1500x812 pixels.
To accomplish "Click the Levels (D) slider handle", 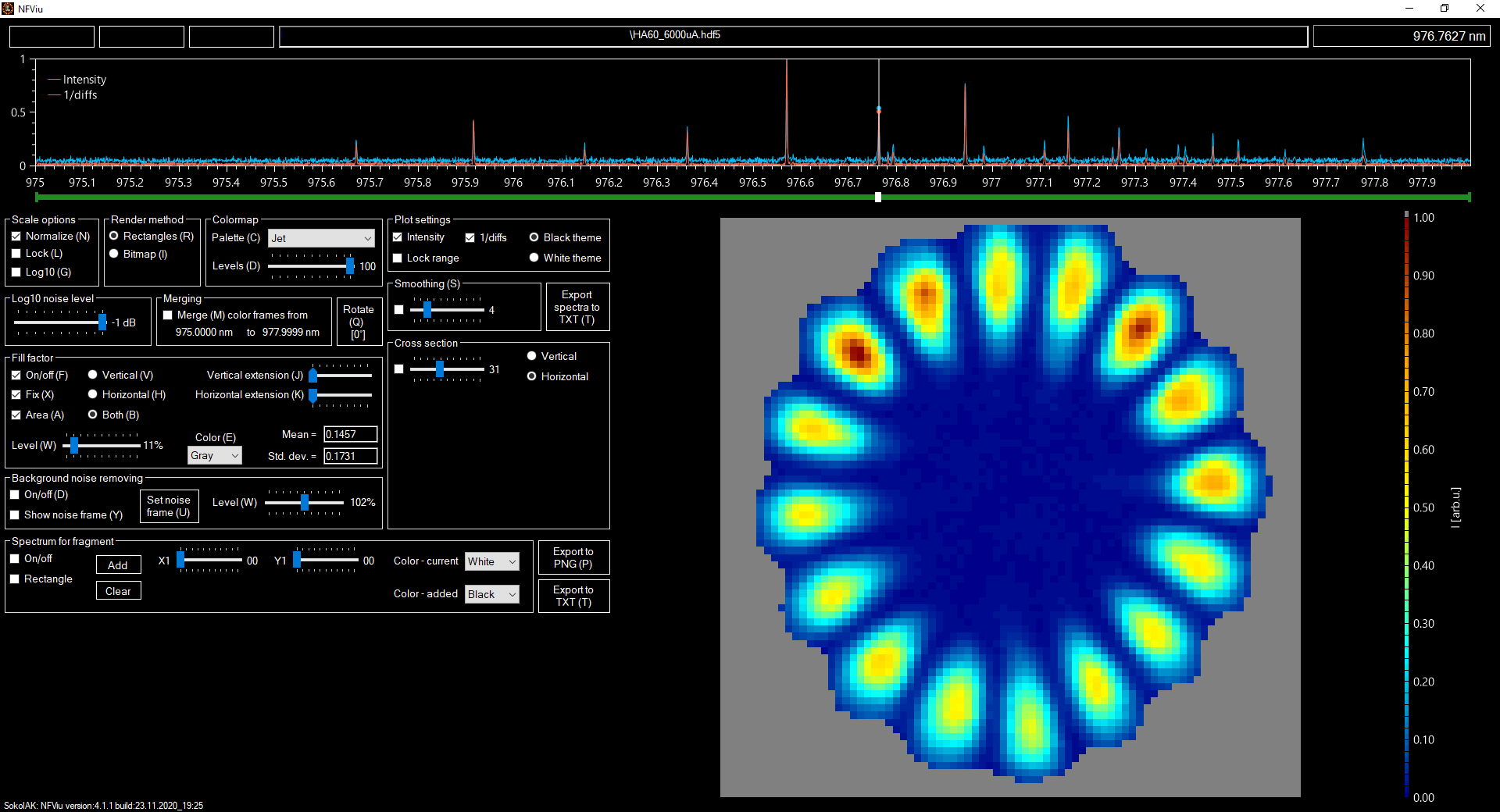I will coord(350,266).
